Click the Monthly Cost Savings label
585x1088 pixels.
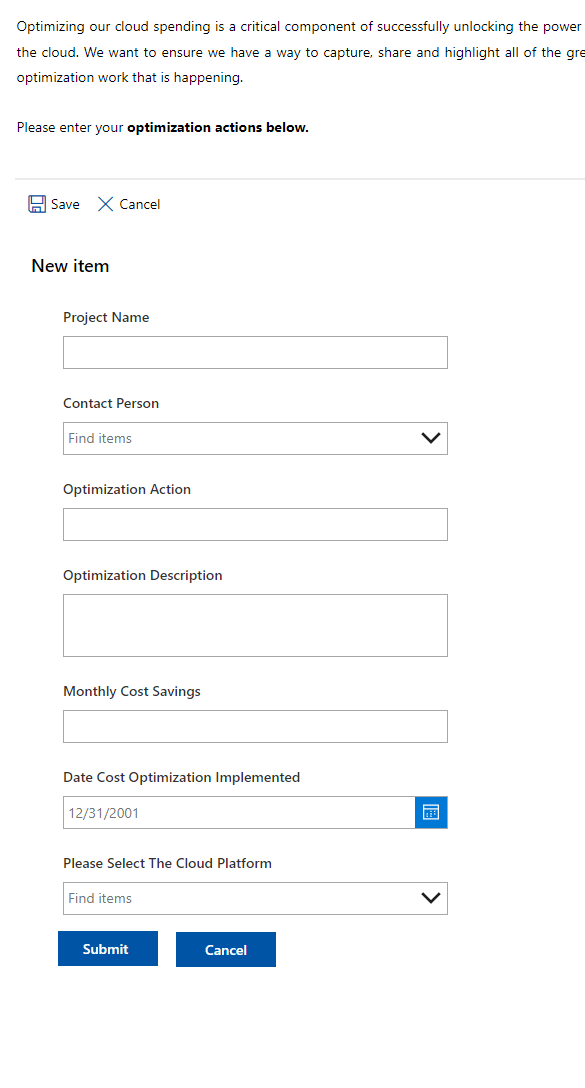(132, 691)
